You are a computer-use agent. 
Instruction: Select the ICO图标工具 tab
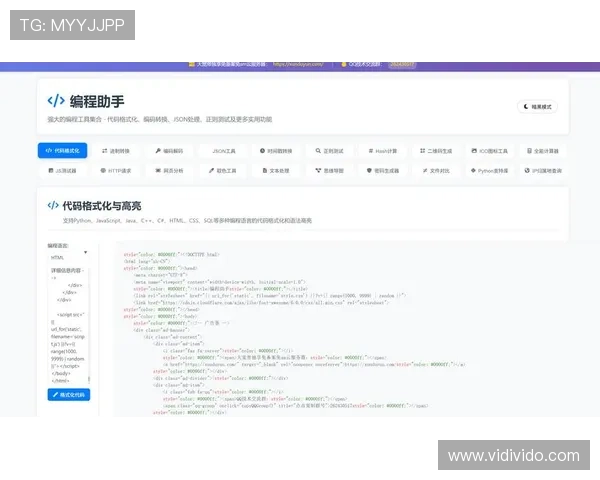coord(489,151)
